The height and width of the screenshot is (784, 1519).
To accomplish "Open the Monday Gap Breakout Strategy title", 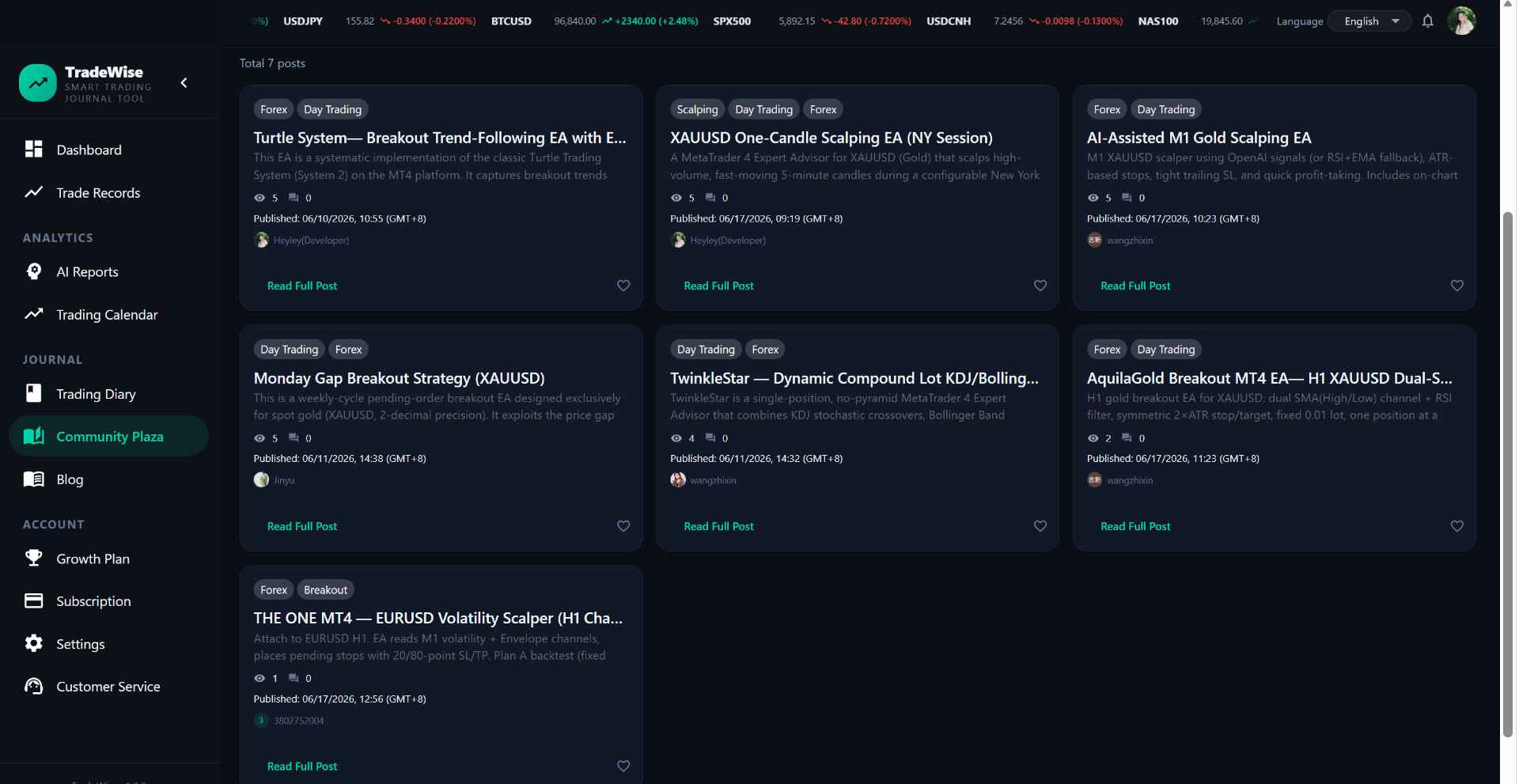I will pyautogui.click(x=400, y=378).
